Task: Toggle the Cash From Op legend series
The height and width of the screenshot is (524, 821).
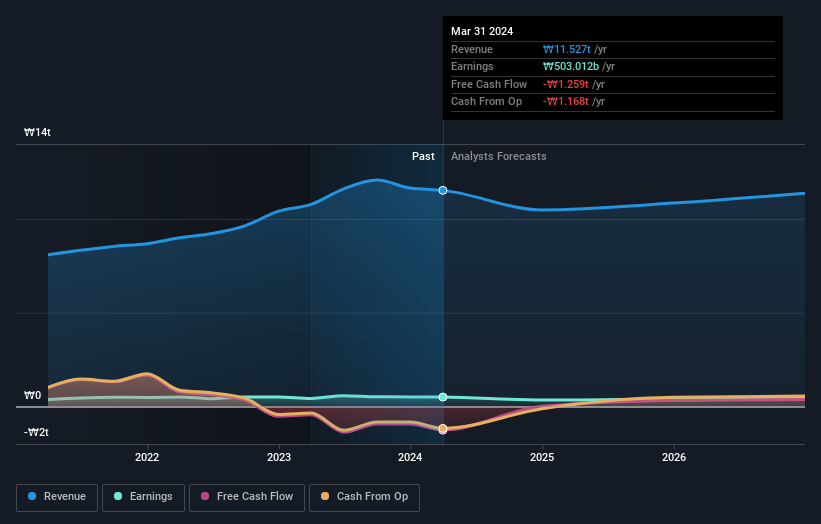Action: point(364,497)
